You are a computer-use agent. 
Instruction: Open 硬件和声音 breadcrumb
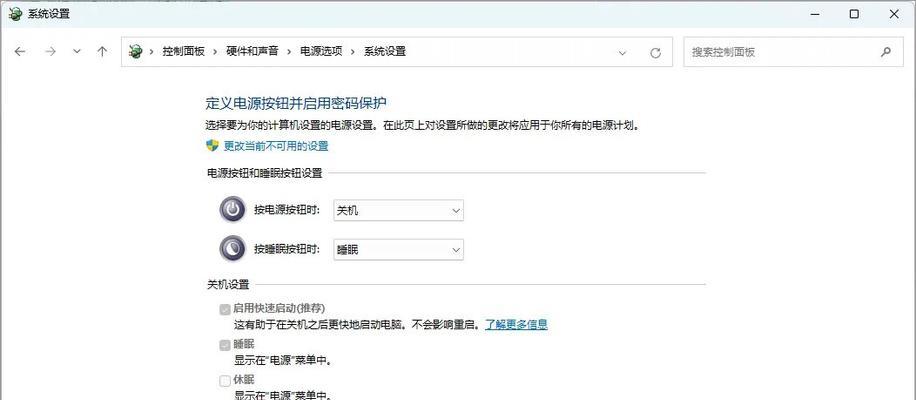click(252, 51)
